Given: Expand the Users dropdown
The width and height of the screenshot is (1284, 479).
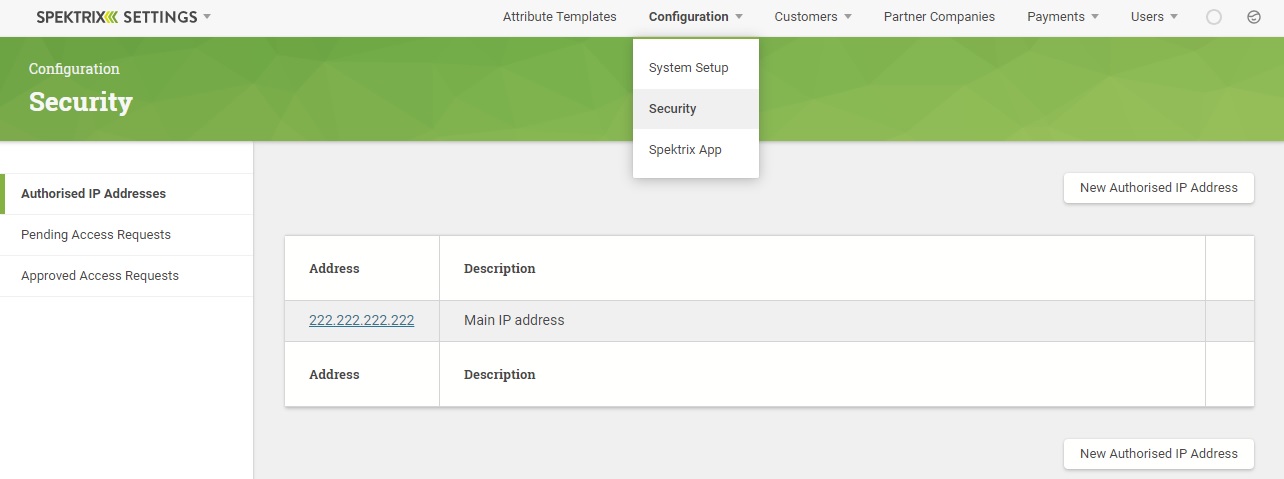Looking at the screenshot, I should pyautogui.click(x=1154, y=17).
